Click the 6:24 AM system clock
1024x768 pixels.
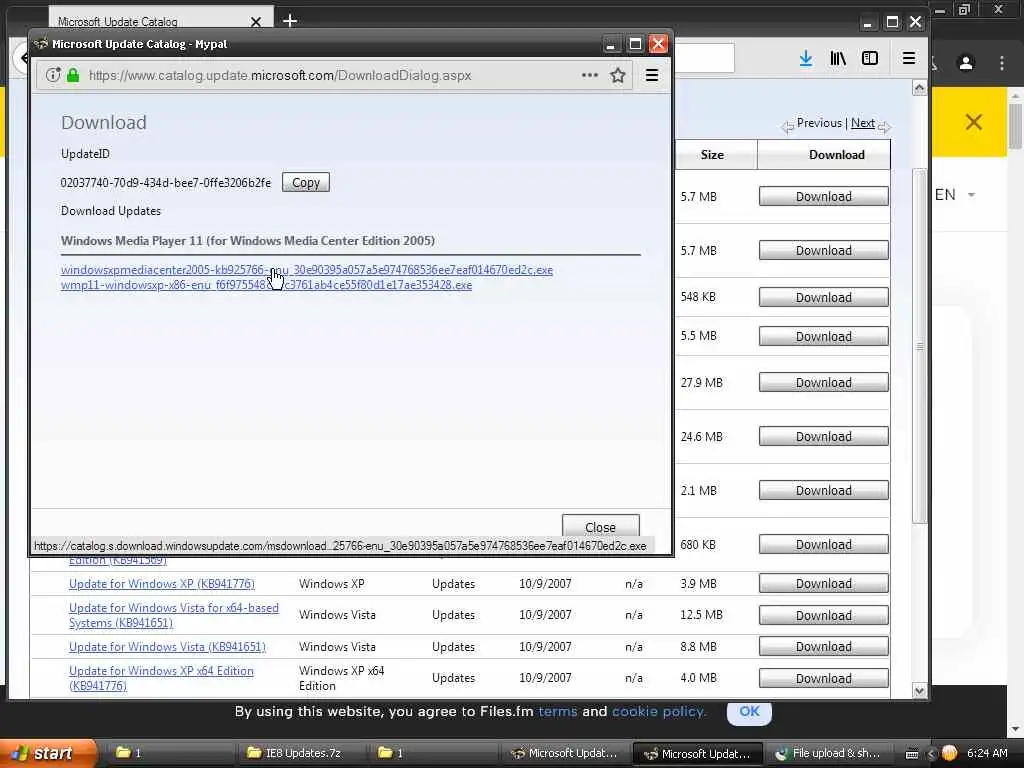pyautogui.click(x=987, y=753)
